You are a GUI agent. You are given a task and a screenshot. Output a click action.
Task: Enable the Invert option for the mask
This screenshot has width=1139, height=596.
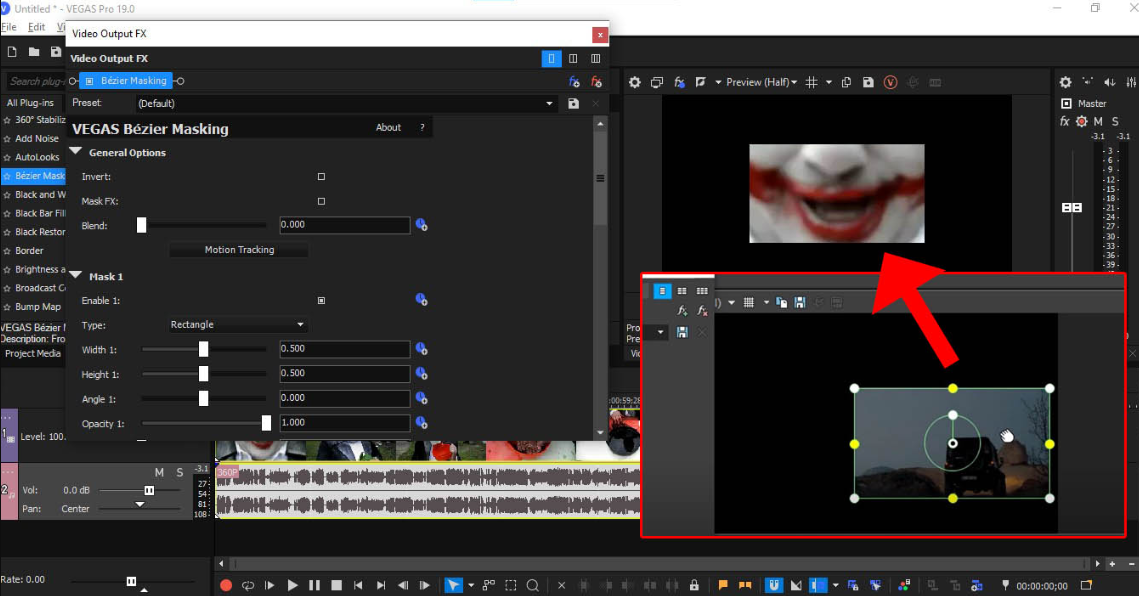[320, 176]
